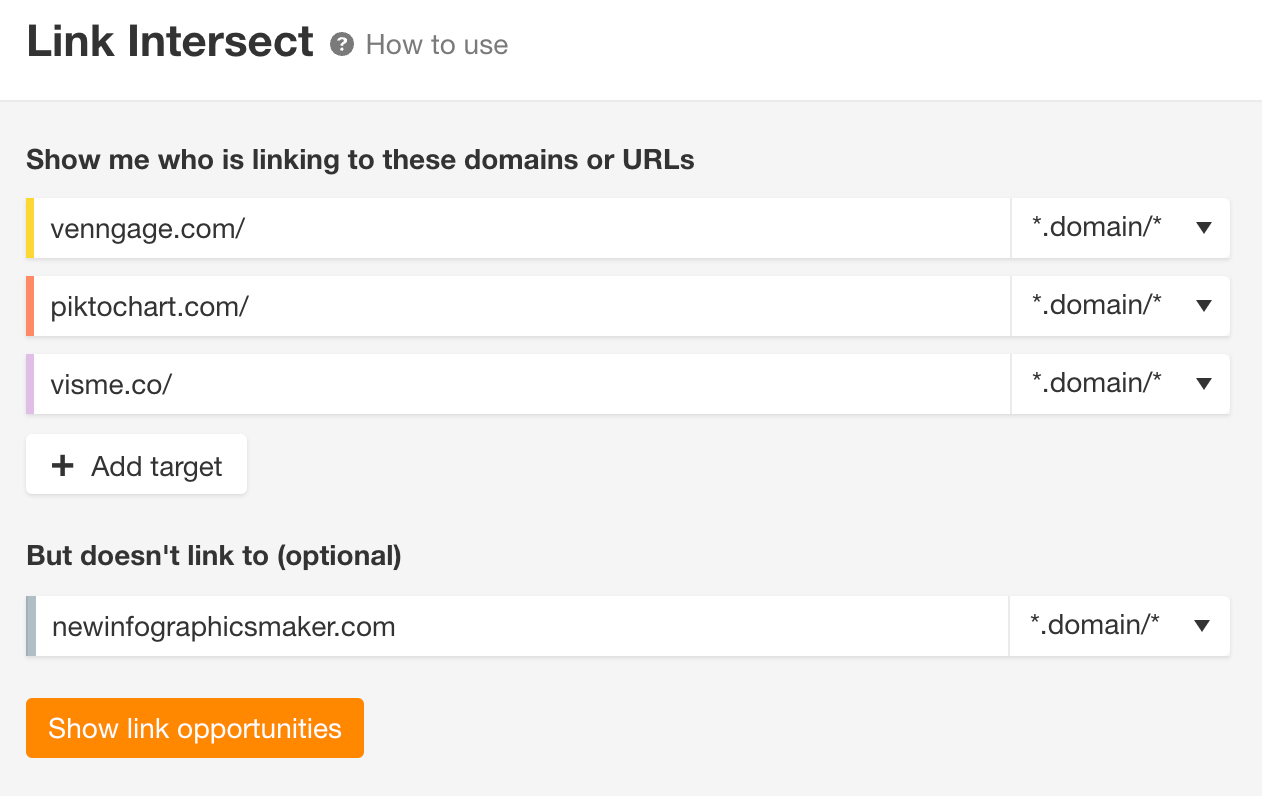The width and height of the screenshot is (1262, 796).
Task: Click the purple color bar beside visme.co
Action: [x=31, y=384]
